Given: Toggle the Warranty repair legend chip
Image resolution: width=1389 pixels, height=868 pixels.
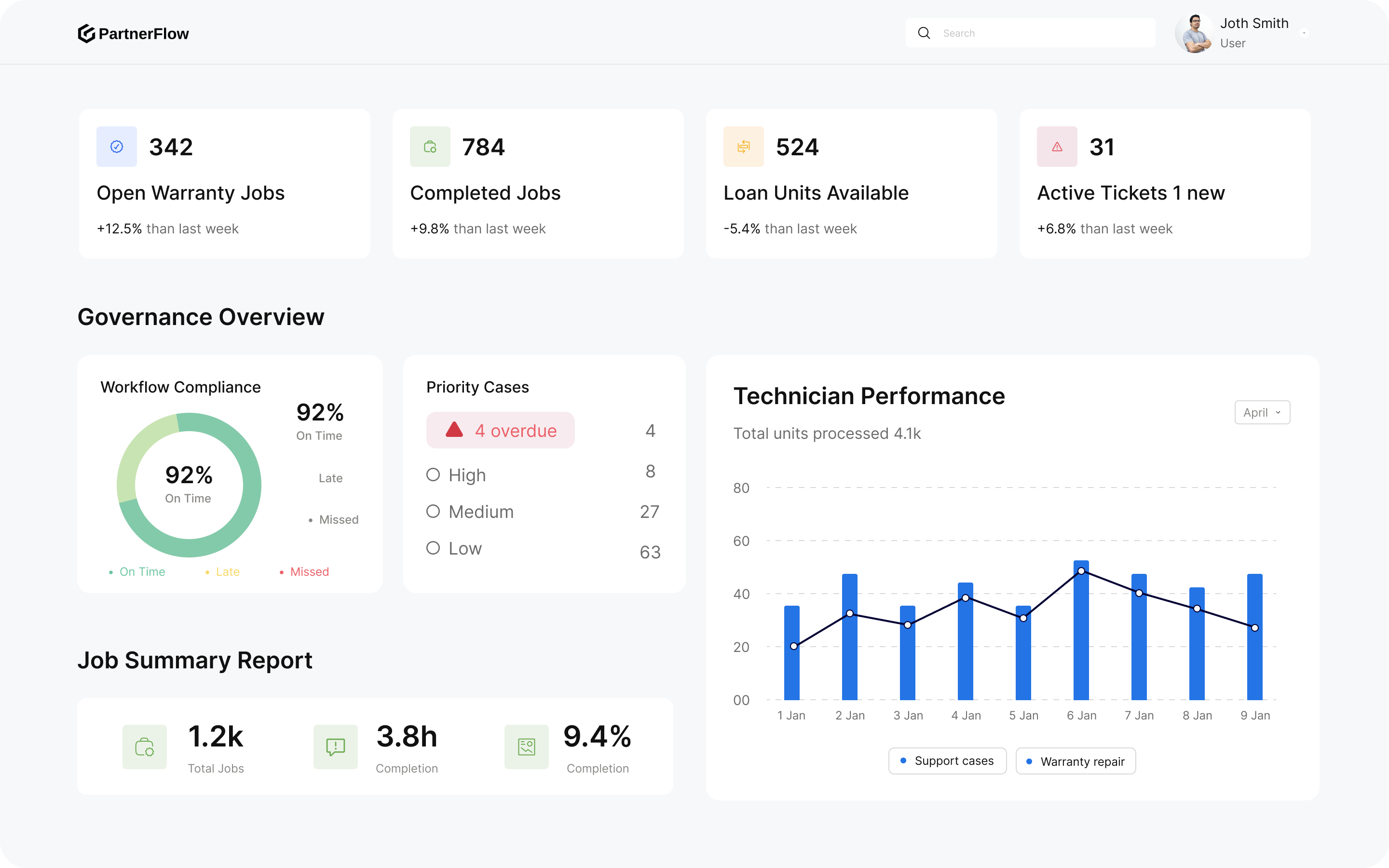Looking at the screenshot, I should coord(1075,760).
